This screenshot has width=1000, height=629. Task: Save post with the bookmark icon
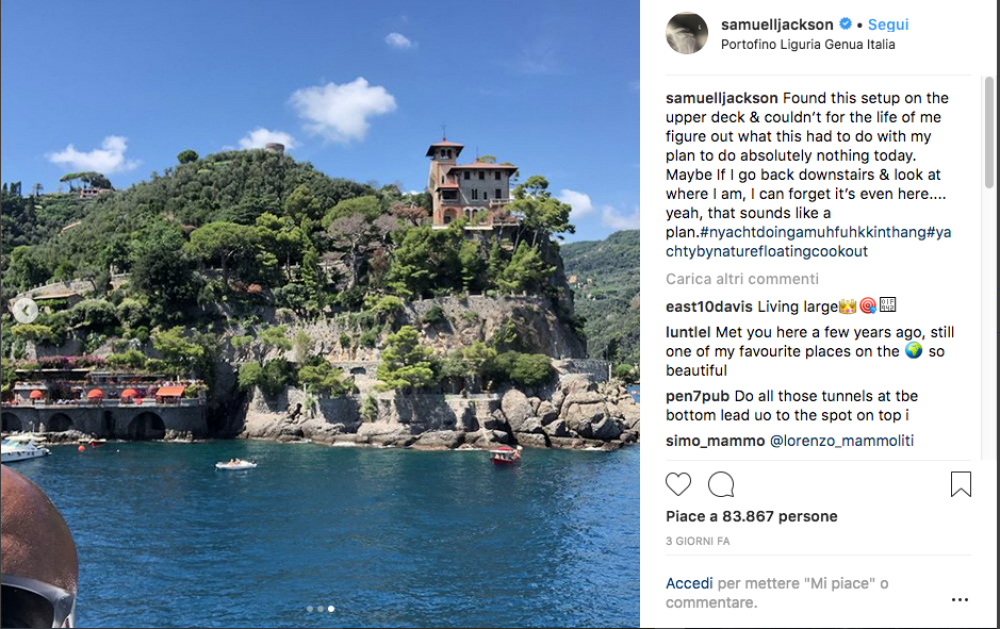pyautogui.click(x=960, y=485)
